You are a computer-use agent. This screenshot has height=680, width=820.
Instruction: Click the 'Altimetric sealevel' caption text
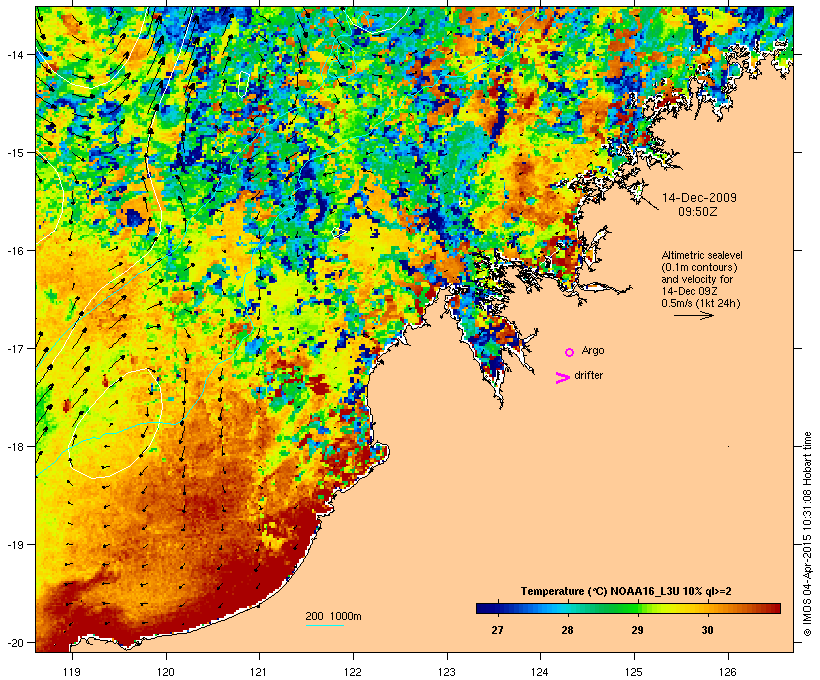[702, 255]
